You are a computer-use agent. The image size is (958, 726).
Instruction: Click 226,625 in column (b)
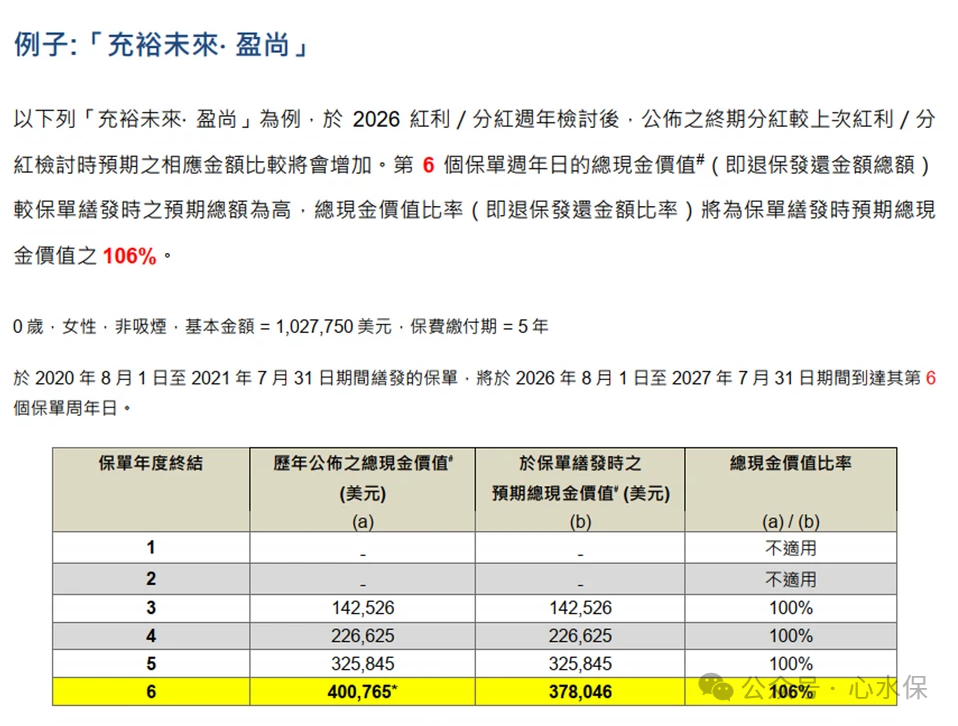580,636
